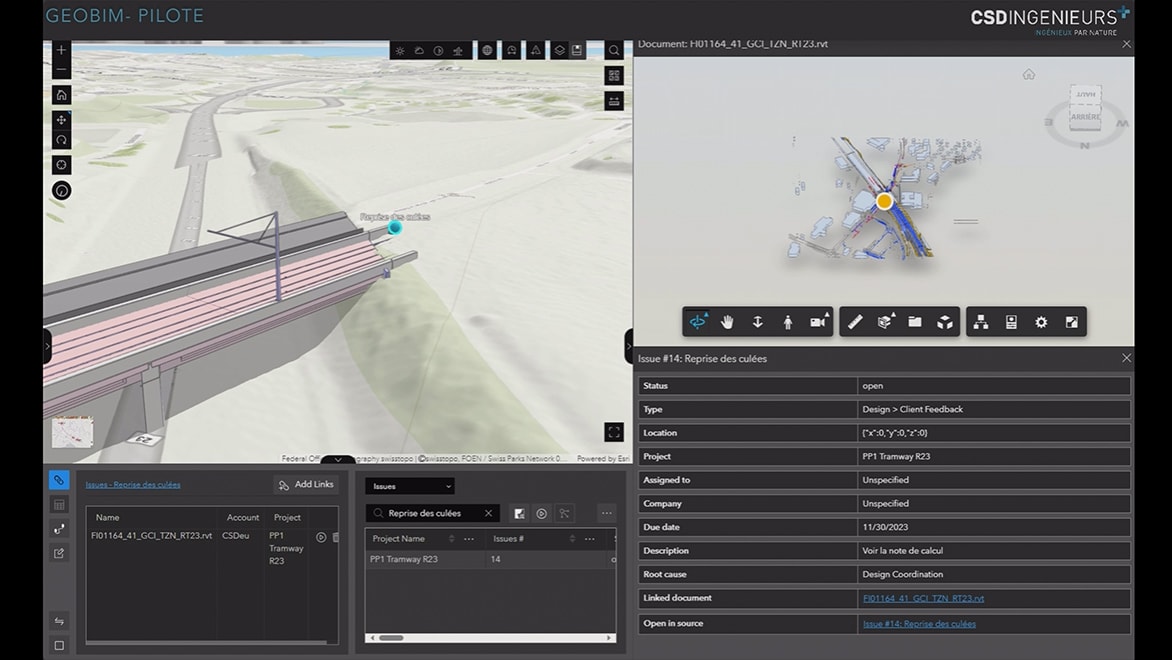
Task: Open the Layers icon in map toolbar
Action: 560,50
